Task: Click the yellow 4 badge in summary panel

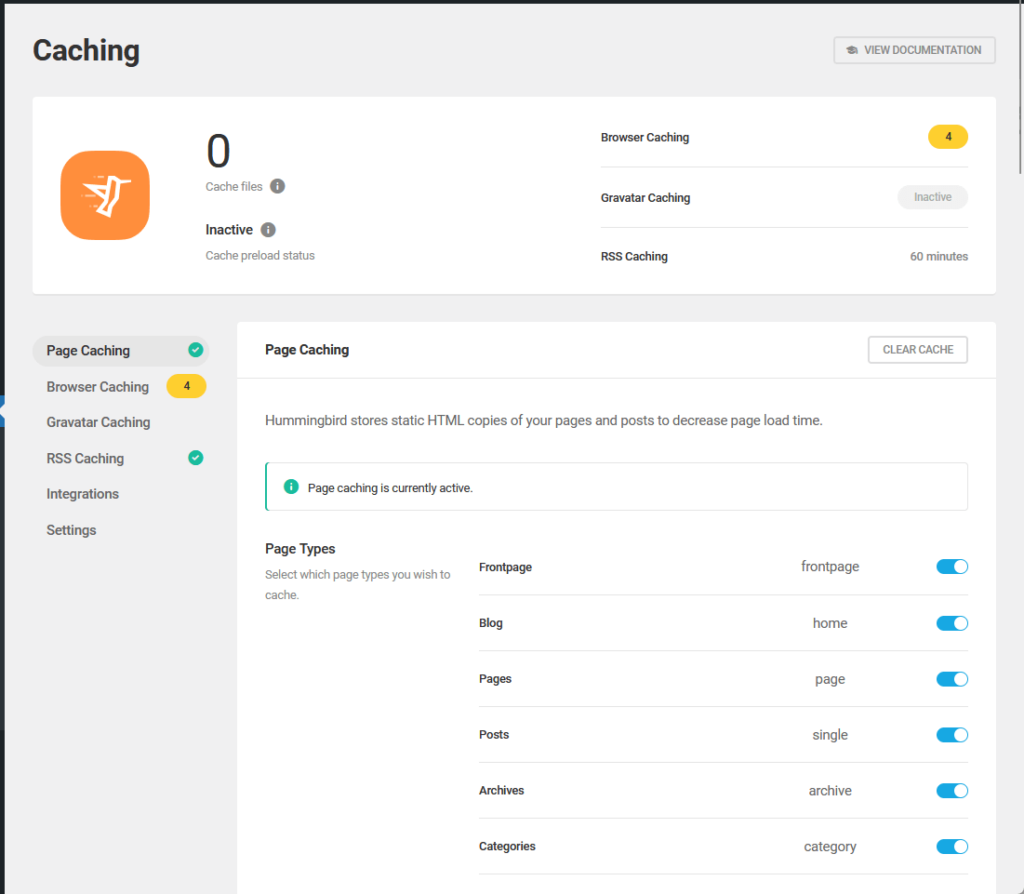Action: (x=948, y=136)
